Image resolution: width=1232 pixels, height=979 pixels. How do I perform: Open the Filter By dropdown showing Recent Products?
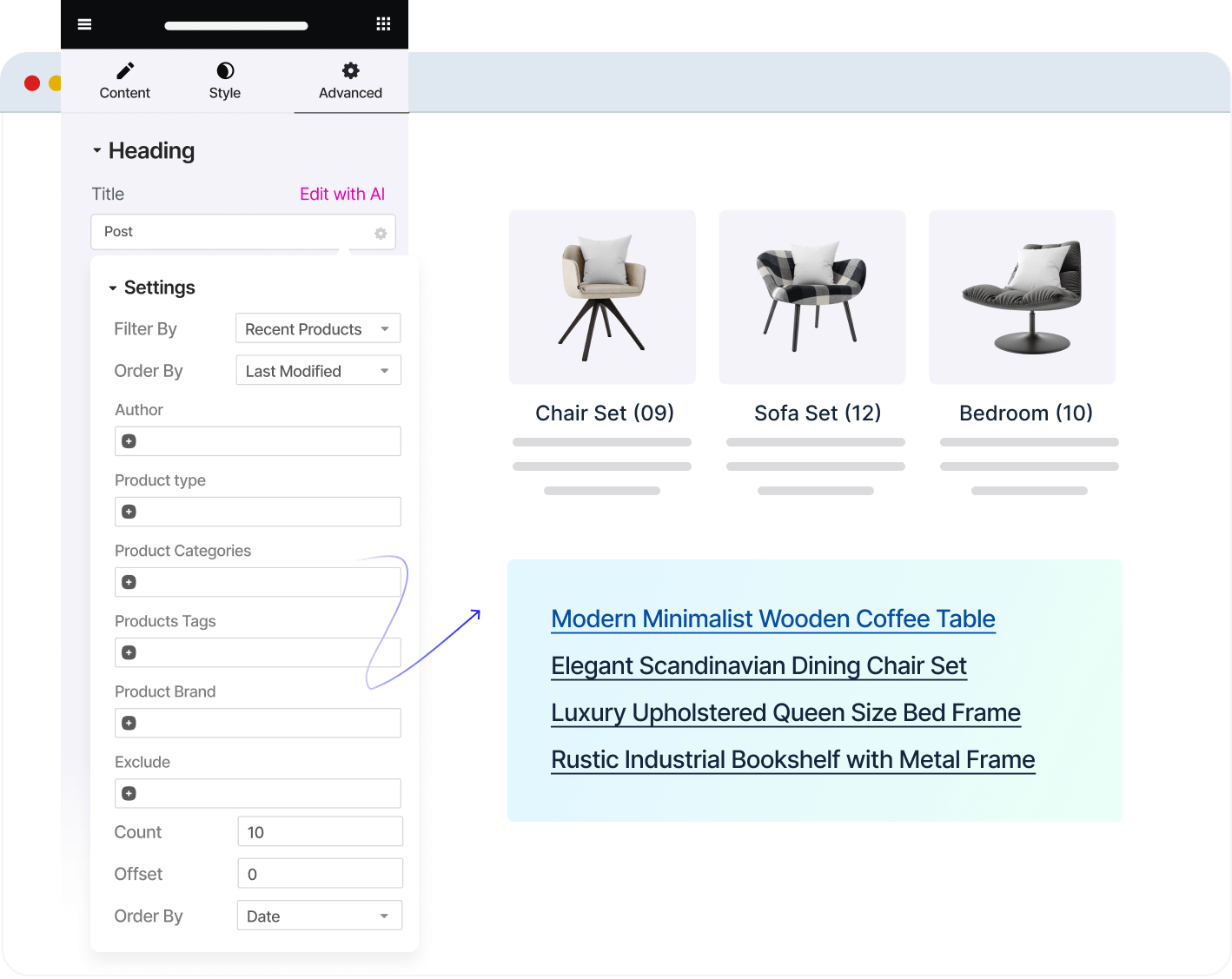(317, 328)
